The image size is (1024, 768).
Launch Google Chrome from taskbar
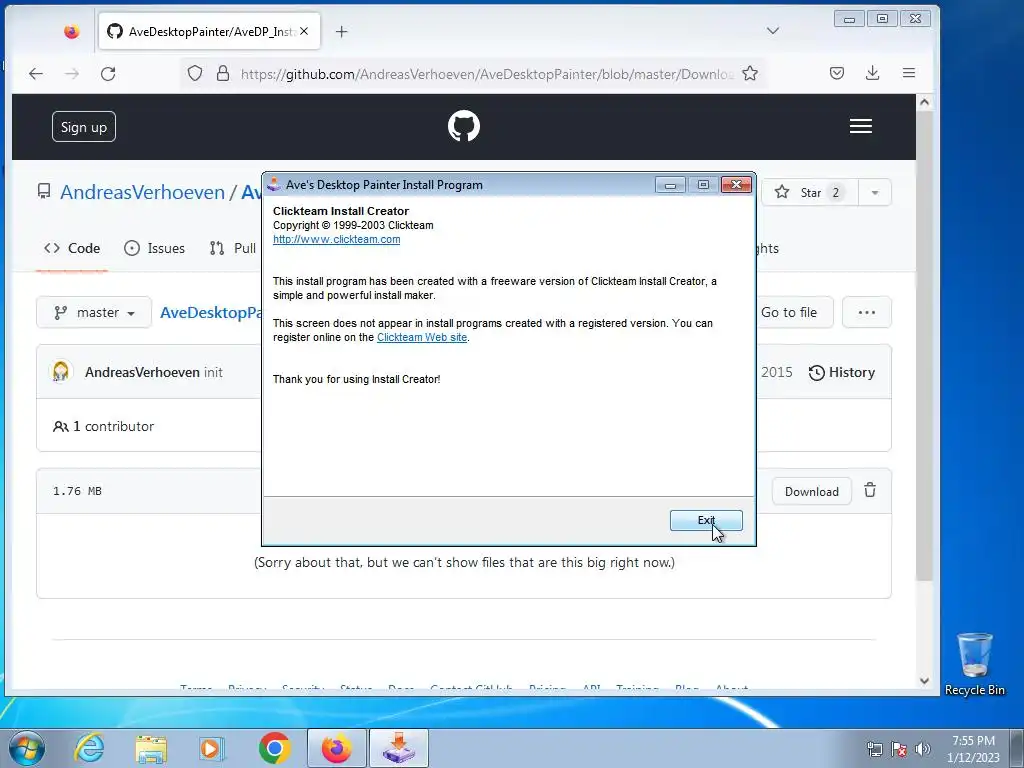coord(274,748)
